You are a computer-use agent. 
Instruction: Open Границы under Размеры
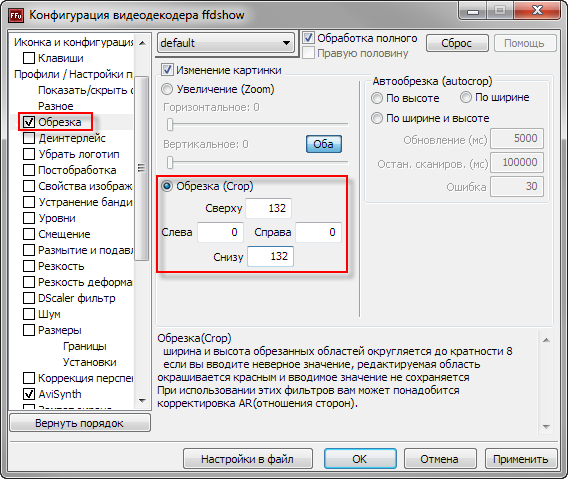click(x=85, y=346)
